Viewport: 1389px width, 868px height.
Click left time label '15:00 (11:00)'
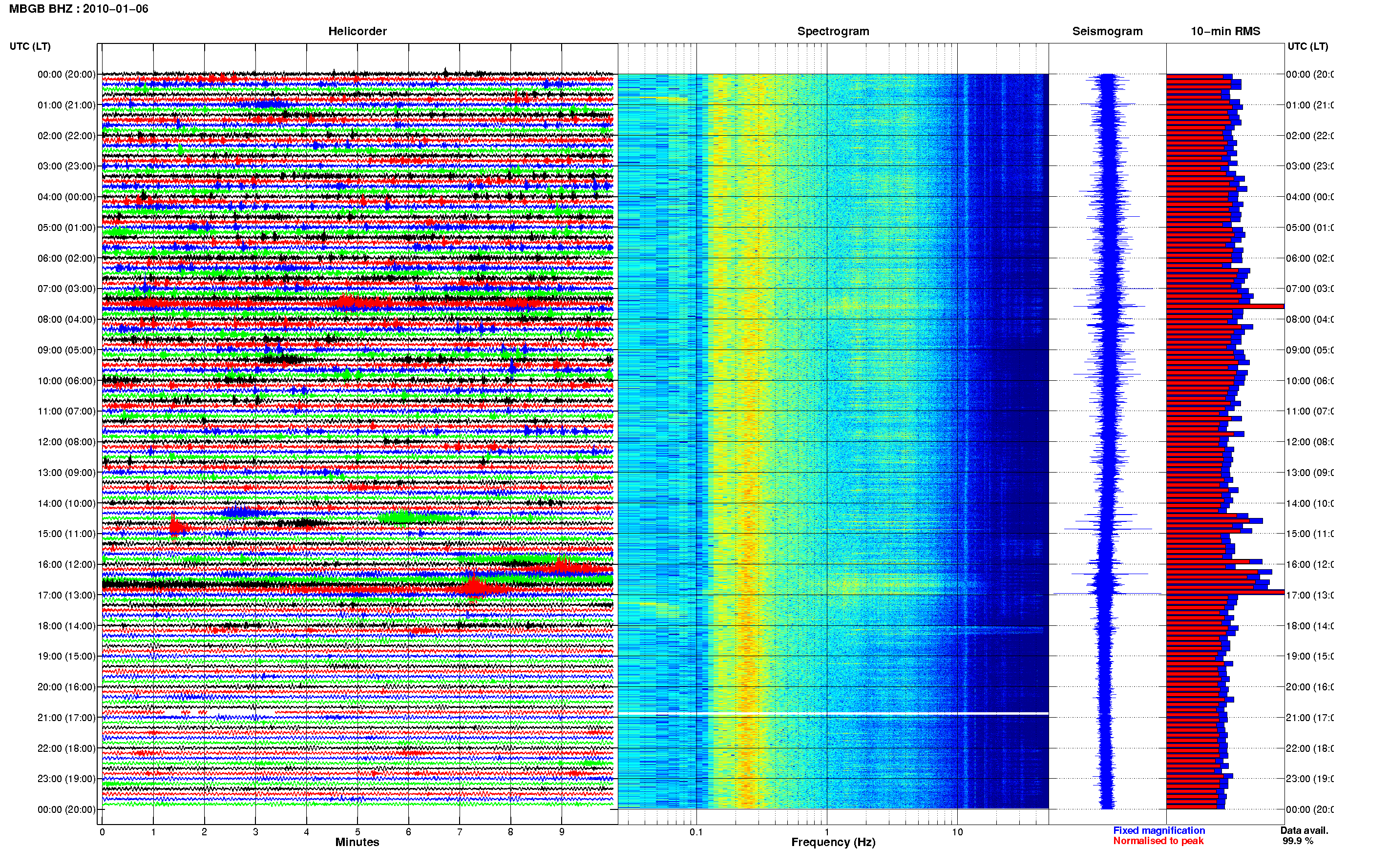pos(66,533)
